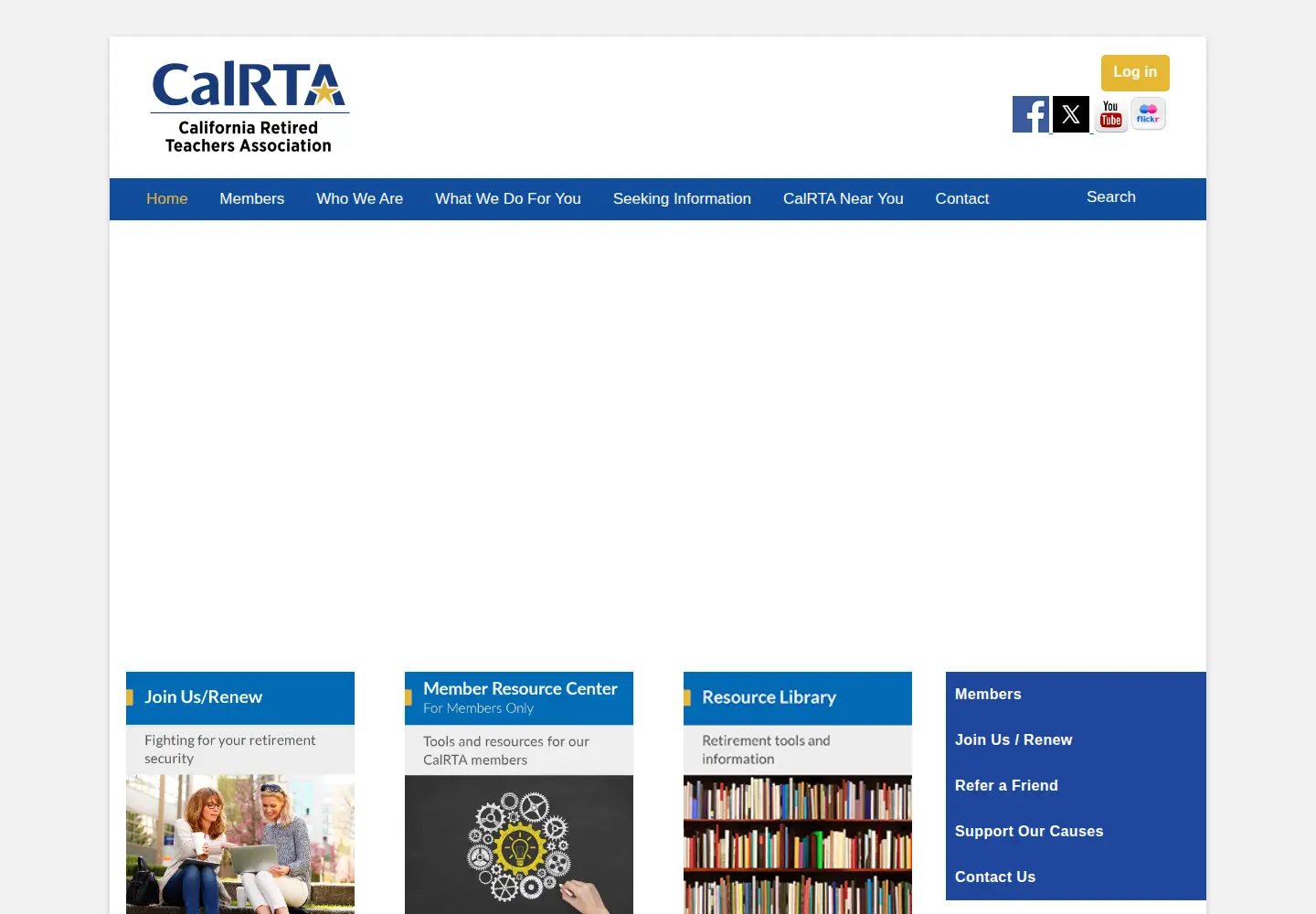Open the Contact menu item
This screenshot has height=914, width=1316.
[x=962, y=199]
